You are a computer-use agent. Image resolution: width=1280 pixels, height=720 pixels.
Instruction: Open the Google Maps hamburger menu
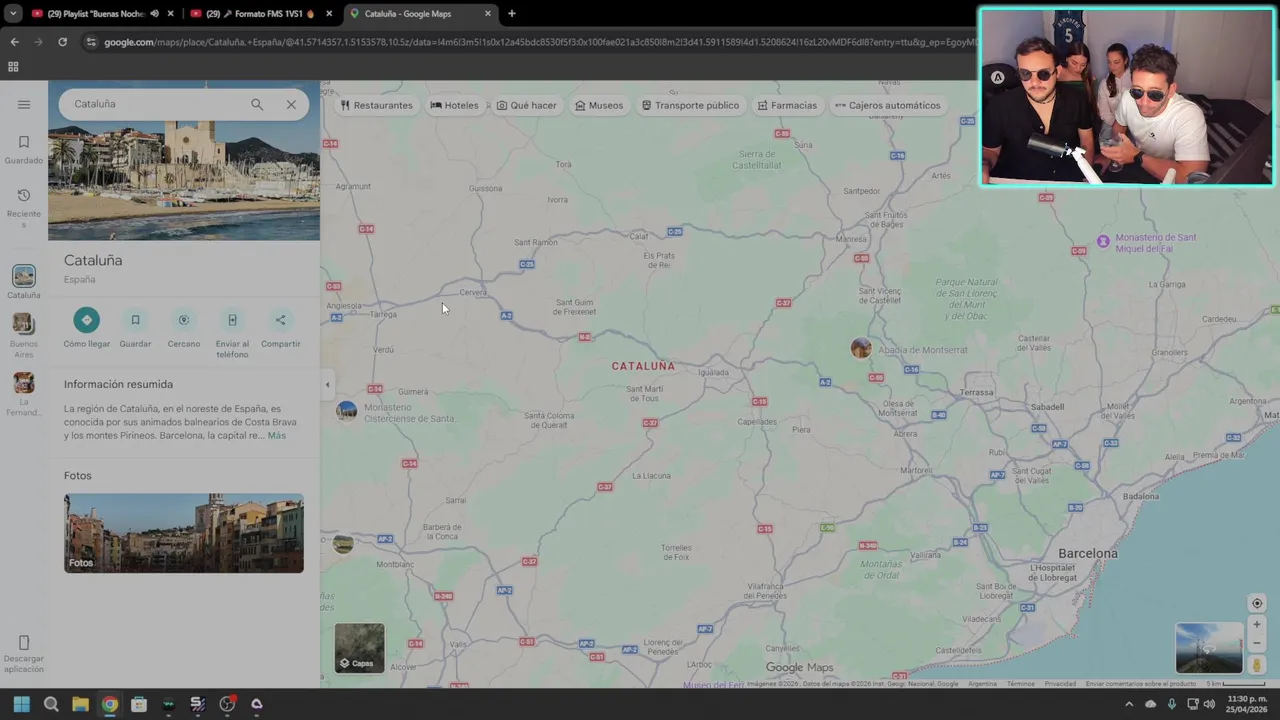tap(24, 104)
